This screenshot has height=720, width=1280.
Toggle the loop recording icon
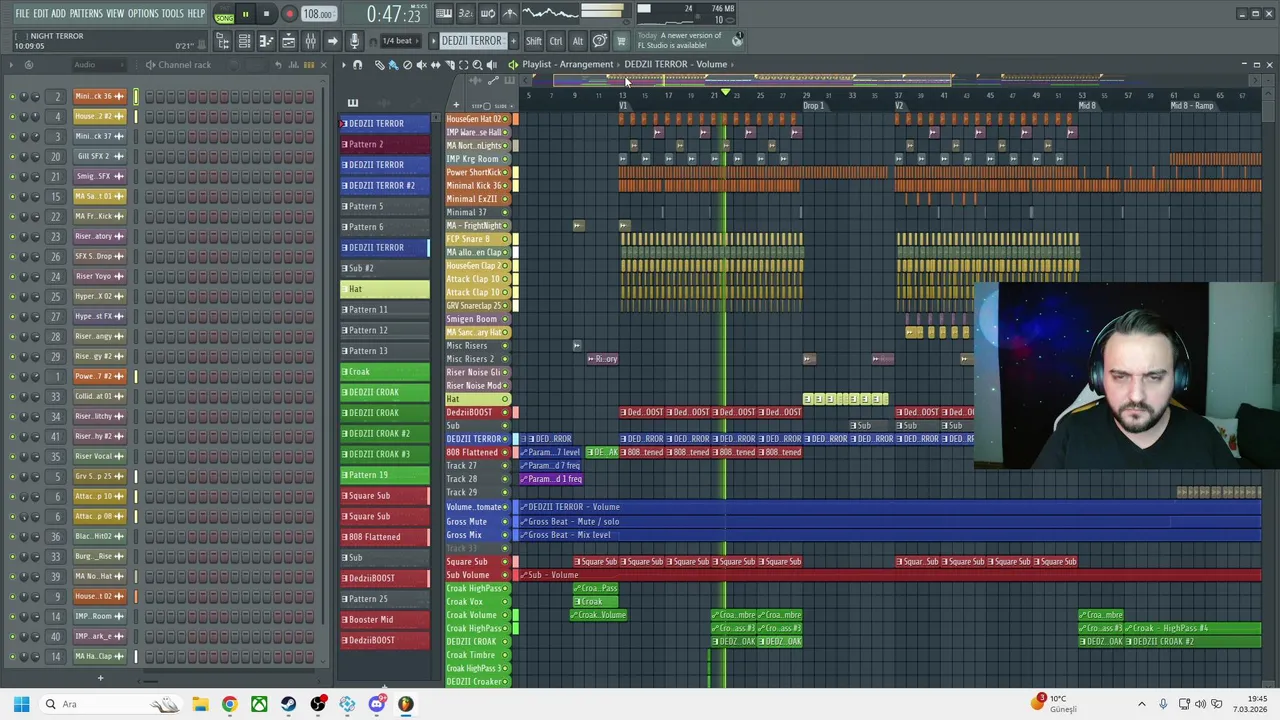[x=488, y=14]
